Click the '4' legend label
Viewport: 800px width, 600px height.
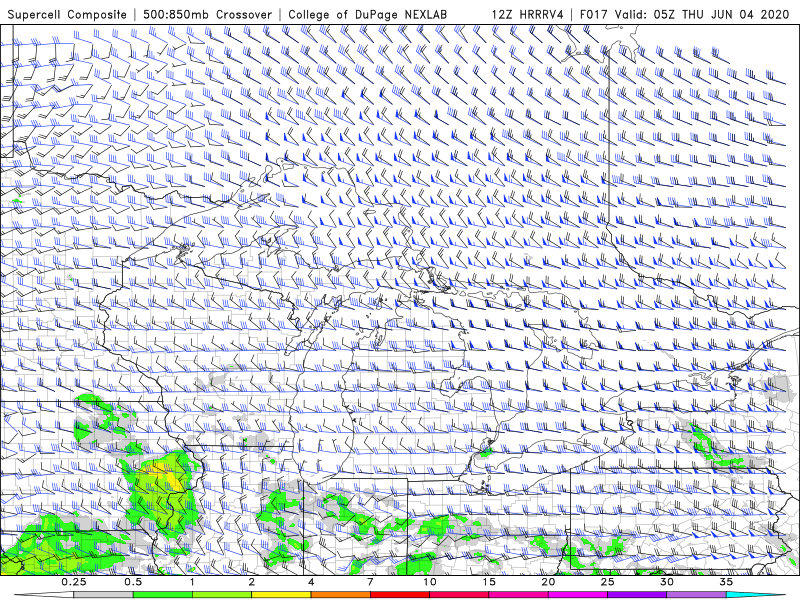point(311,582)
